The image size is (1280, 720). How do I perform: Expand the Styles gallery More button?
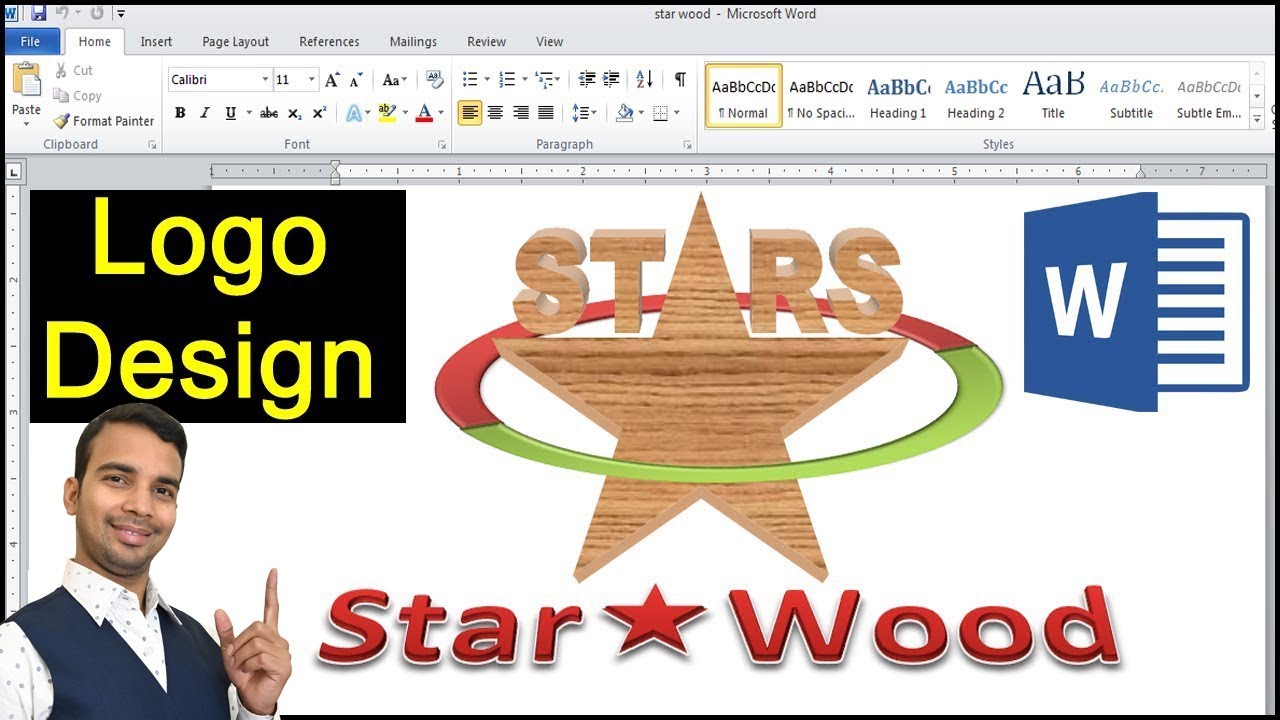click(x=1257, y=119)
